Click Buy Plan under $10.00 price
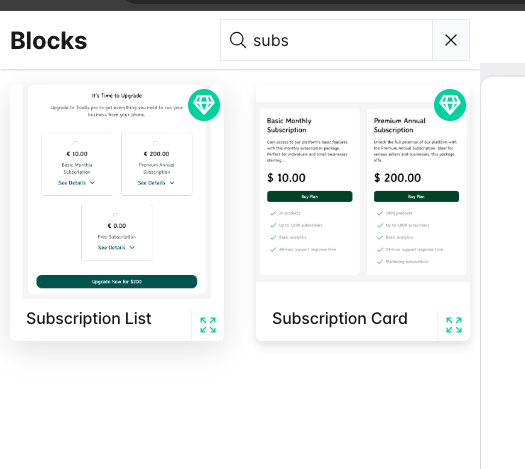Image resolution: width=525 pixels, height=469 pixels. coord(309,197)
